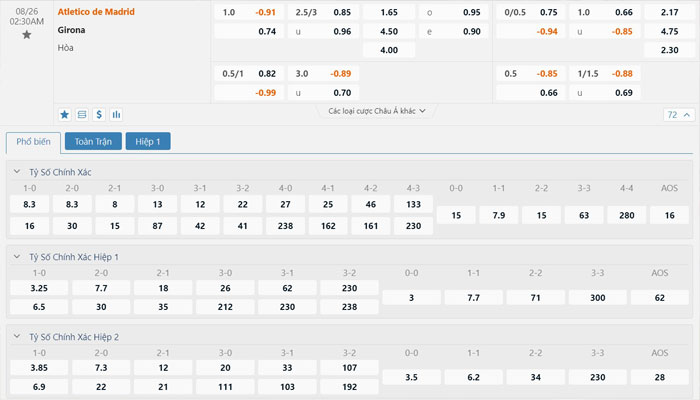The image size is (700, 400).
Task: Pick full-time 3-3 draw at 63
Action: click(x=584, y=215)
